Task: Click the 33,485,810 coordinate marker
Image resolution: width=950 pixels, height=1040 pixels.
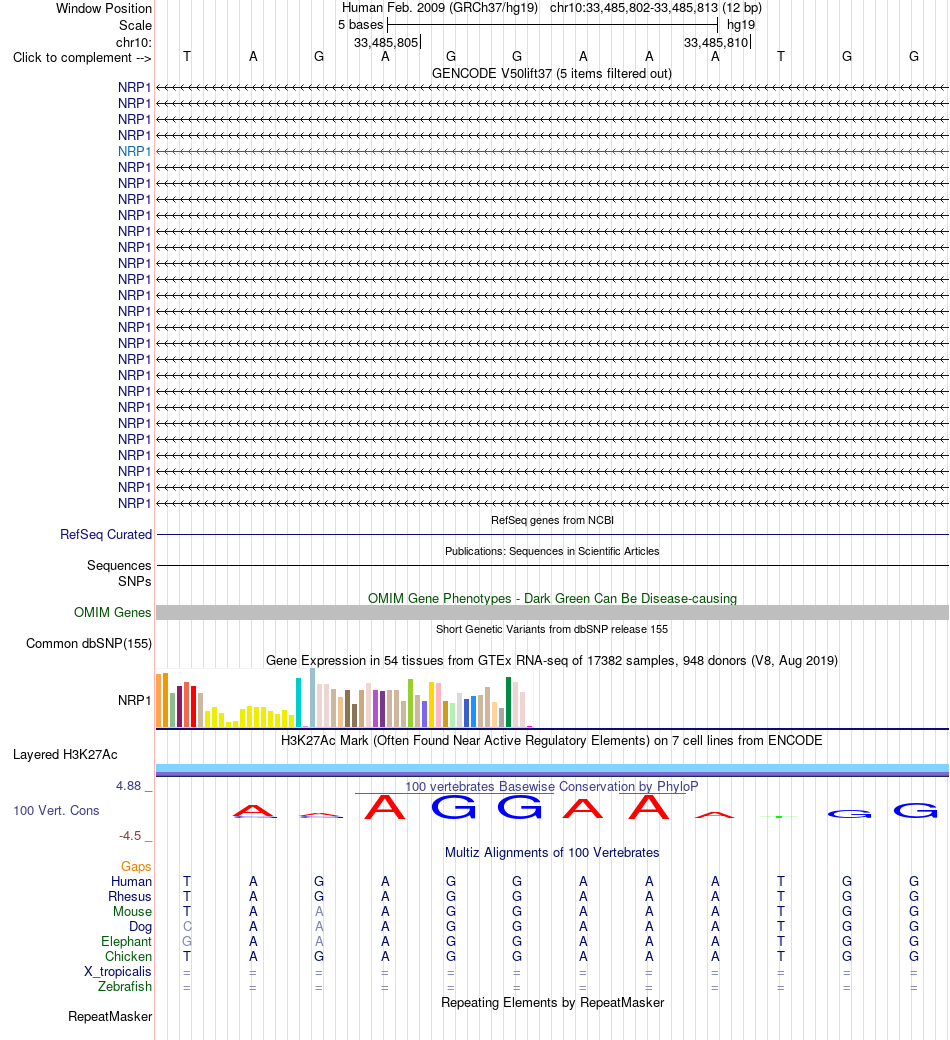Action: coord(716,42)
